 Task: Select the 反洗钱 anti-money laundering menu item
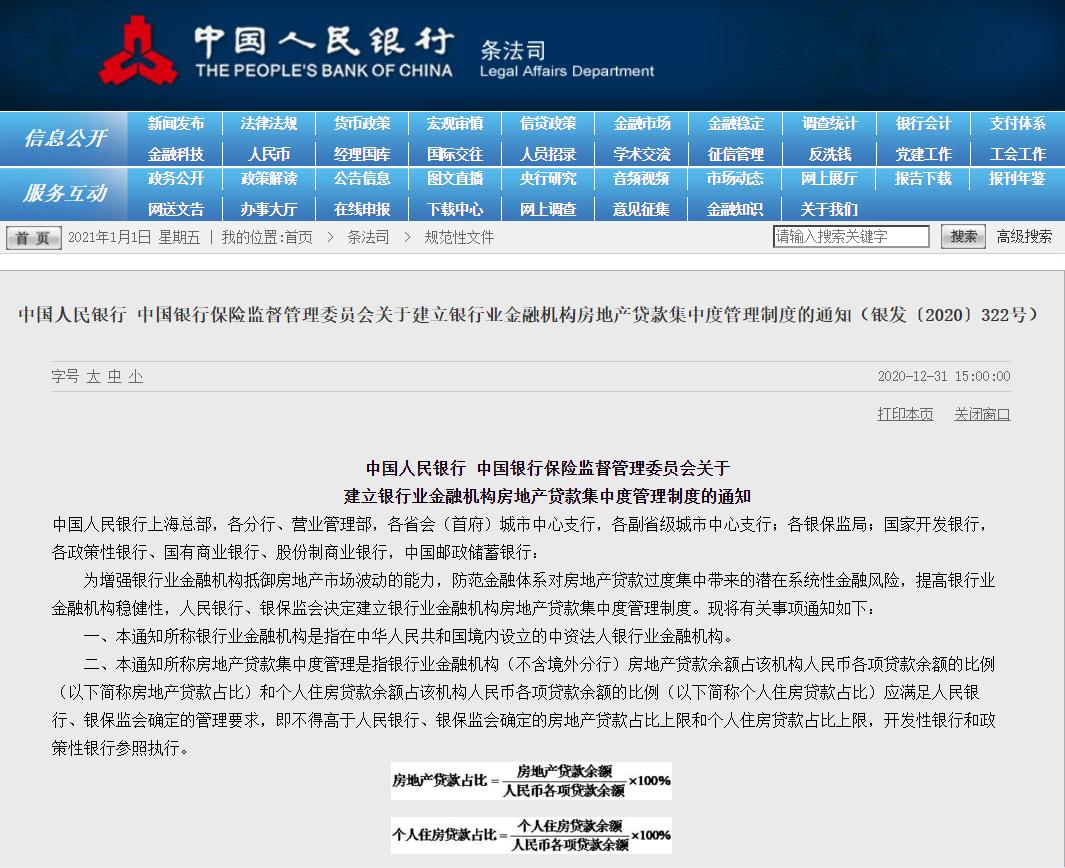[x=830, y=151]
